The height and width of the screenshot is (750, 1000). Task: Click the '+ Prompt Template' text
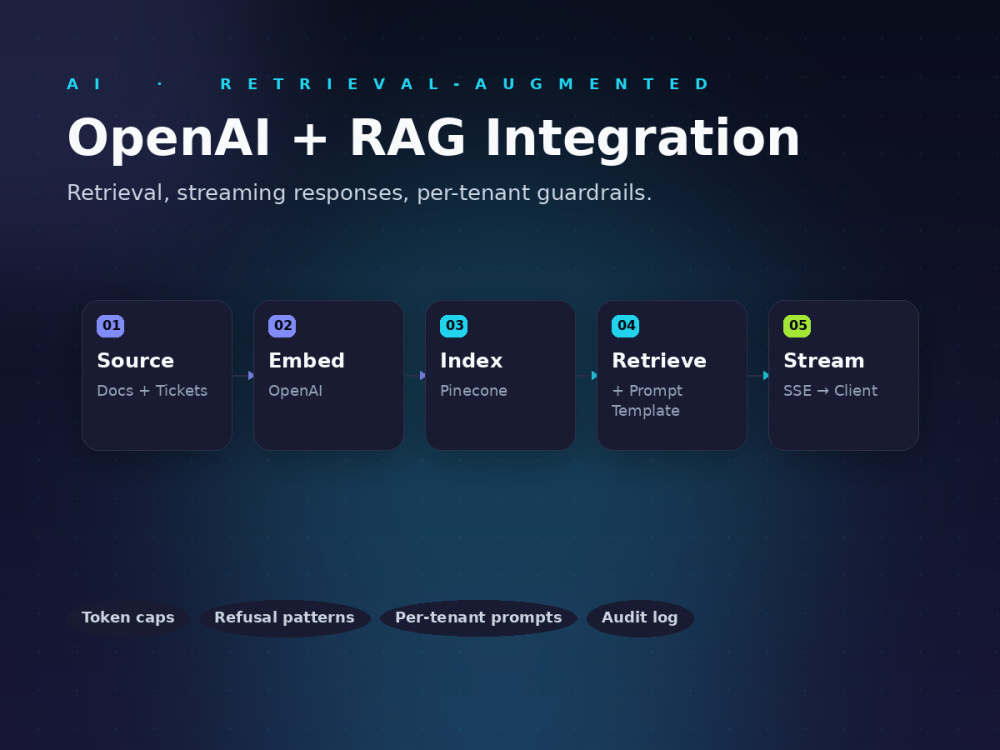(647, 401)
